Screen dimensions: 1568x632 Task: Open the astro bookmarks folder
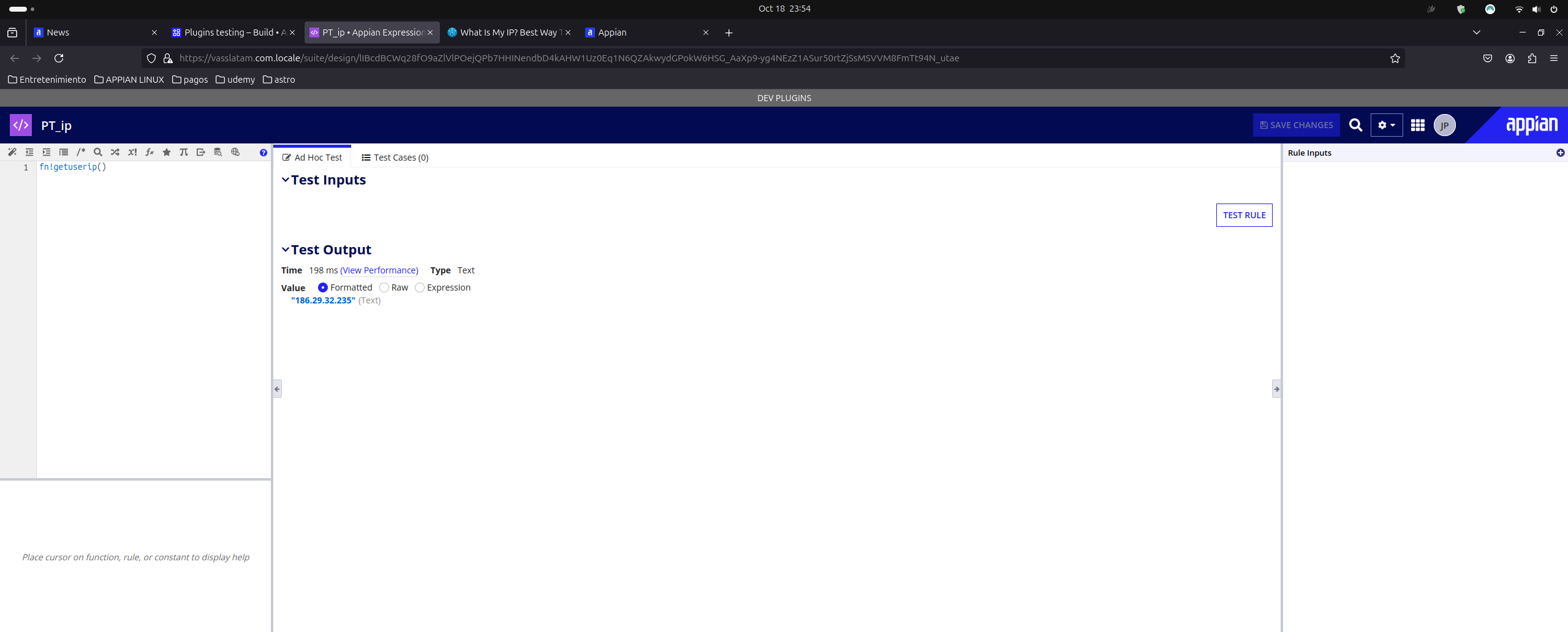click(279, 80)
